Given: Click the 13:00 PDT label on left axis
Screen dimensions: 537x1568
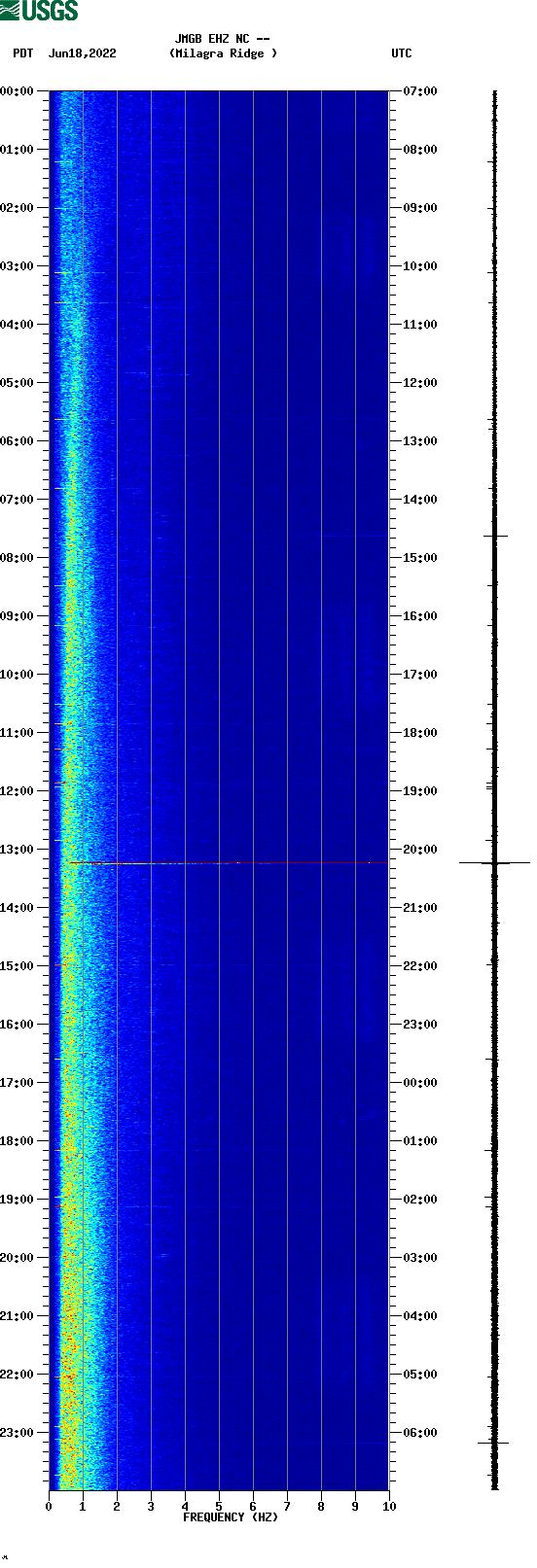Looking at the screenshot, I should click(x=18, y=850).
